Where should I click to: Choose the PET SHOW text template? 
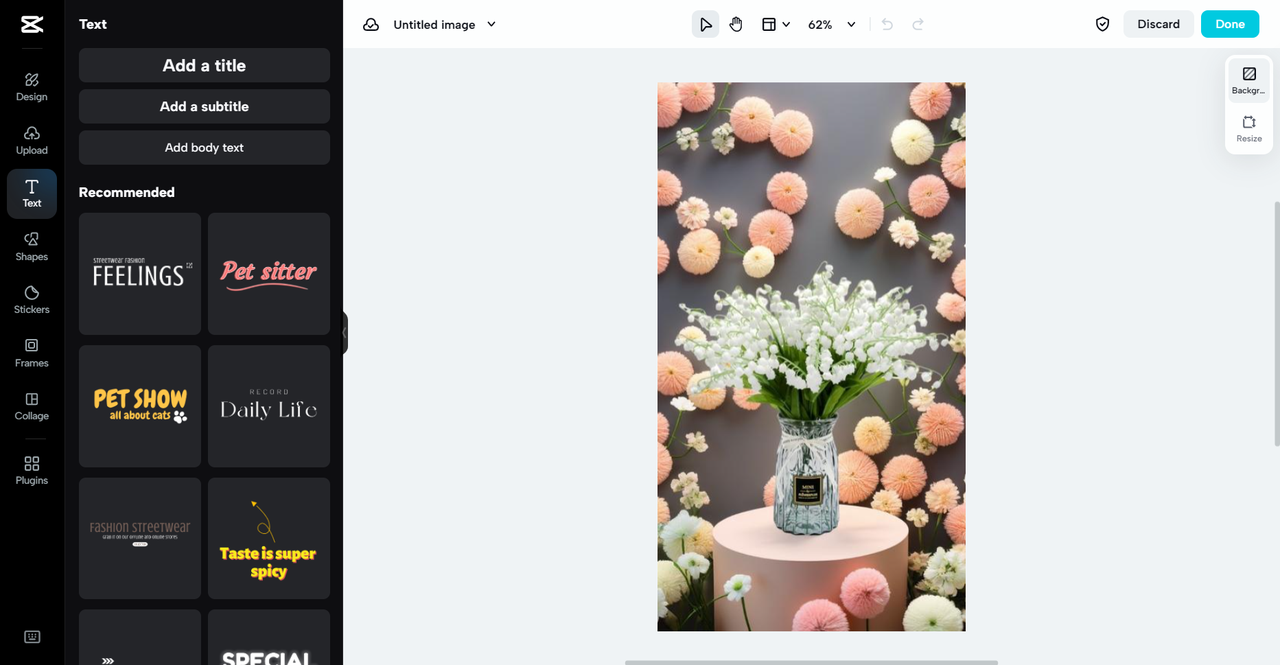(140, 406)
